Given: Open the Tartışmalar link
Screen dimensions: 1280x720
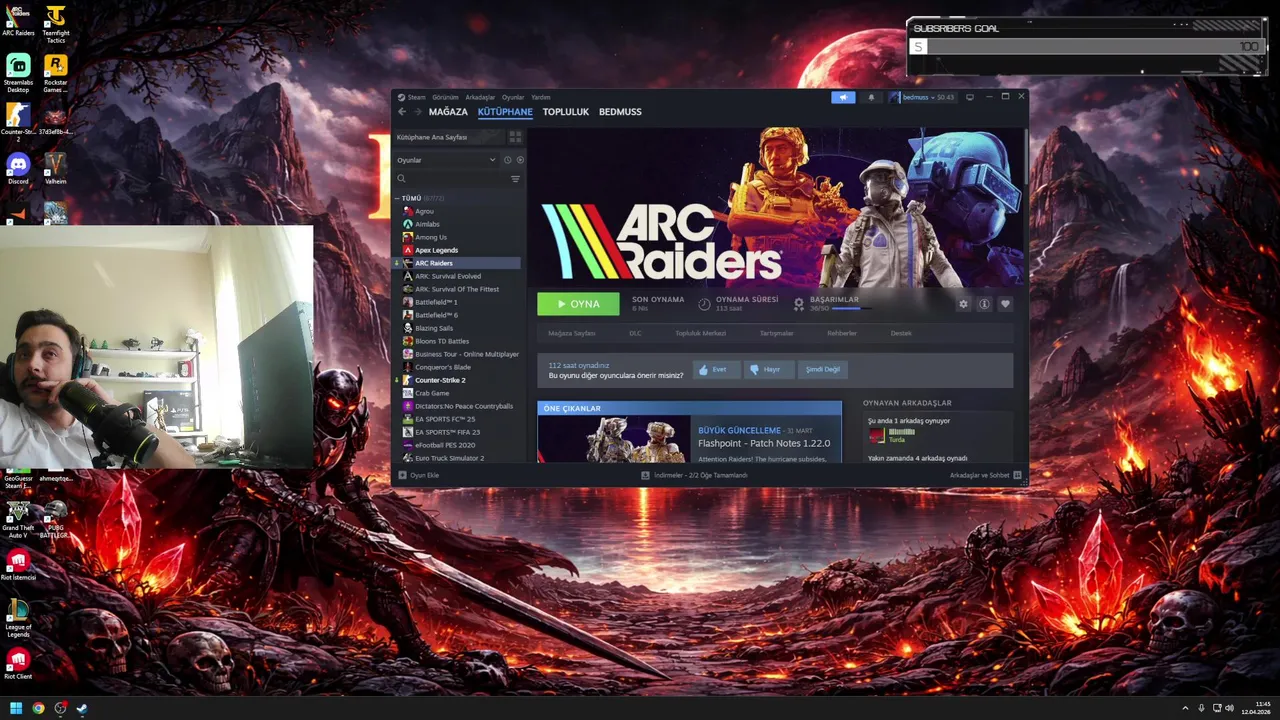Looking at the screenshot, I should pyautogui.click(x=776, y=333).
